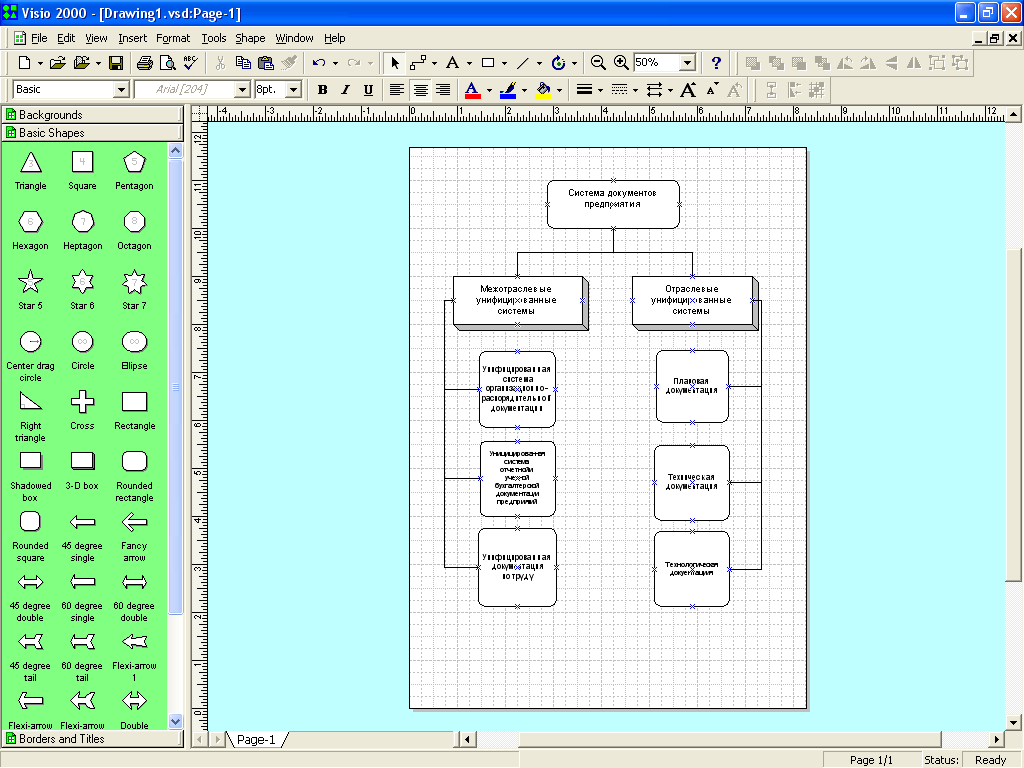Toggle Bold formatting
The height and width of the screenshot is (768, 1024).
tap(322, 89)
